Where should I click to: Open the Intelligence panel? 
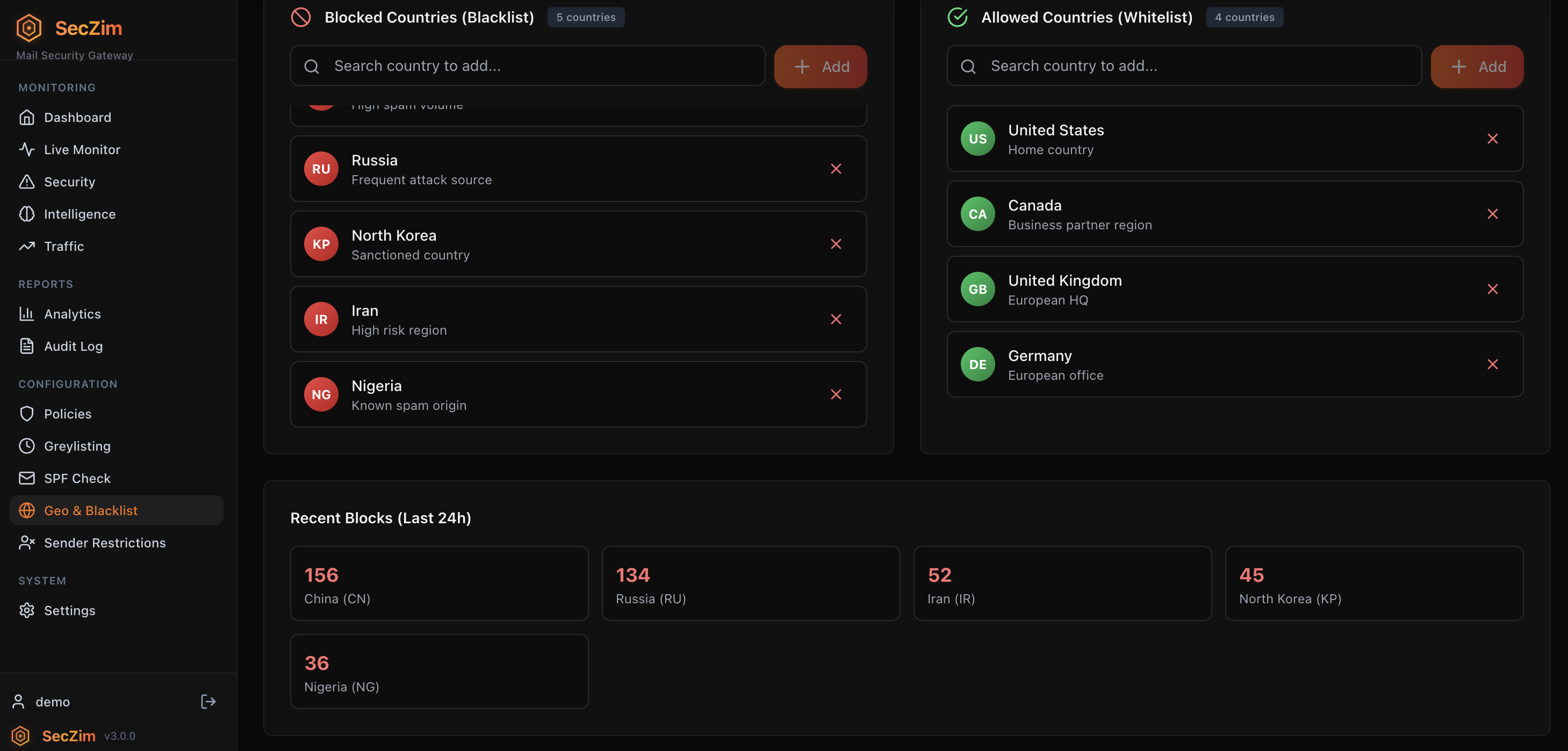point(80,214)
